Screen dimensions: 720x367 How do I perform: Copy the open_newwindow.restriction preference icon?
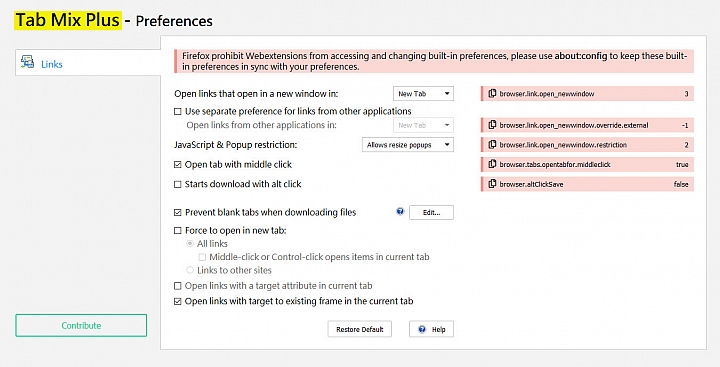pos(492,145)
